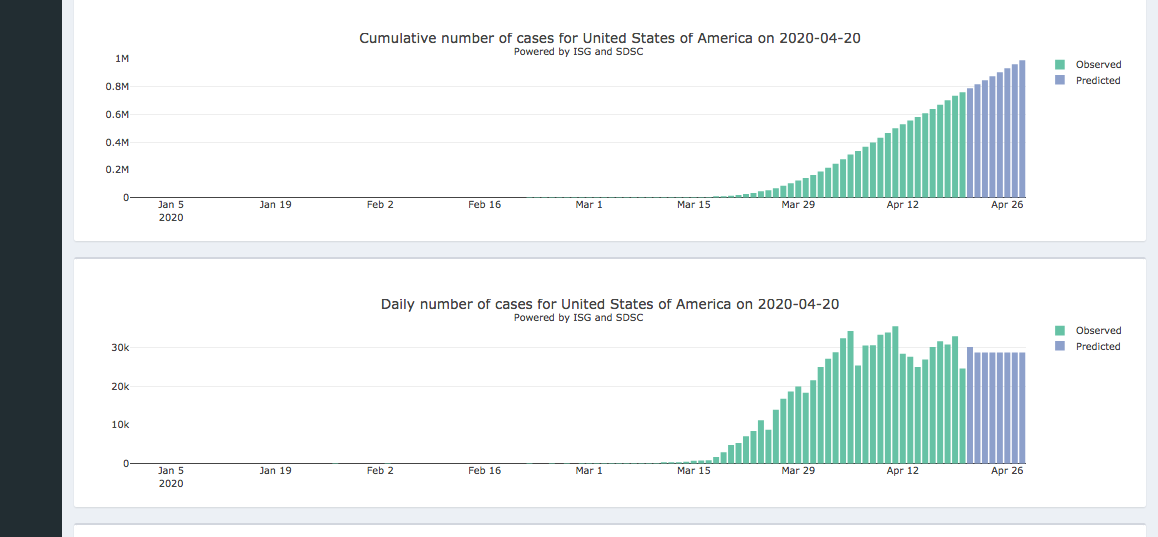Click purple Predicted swatch in daily chart legend

[x=1060, y=347]
